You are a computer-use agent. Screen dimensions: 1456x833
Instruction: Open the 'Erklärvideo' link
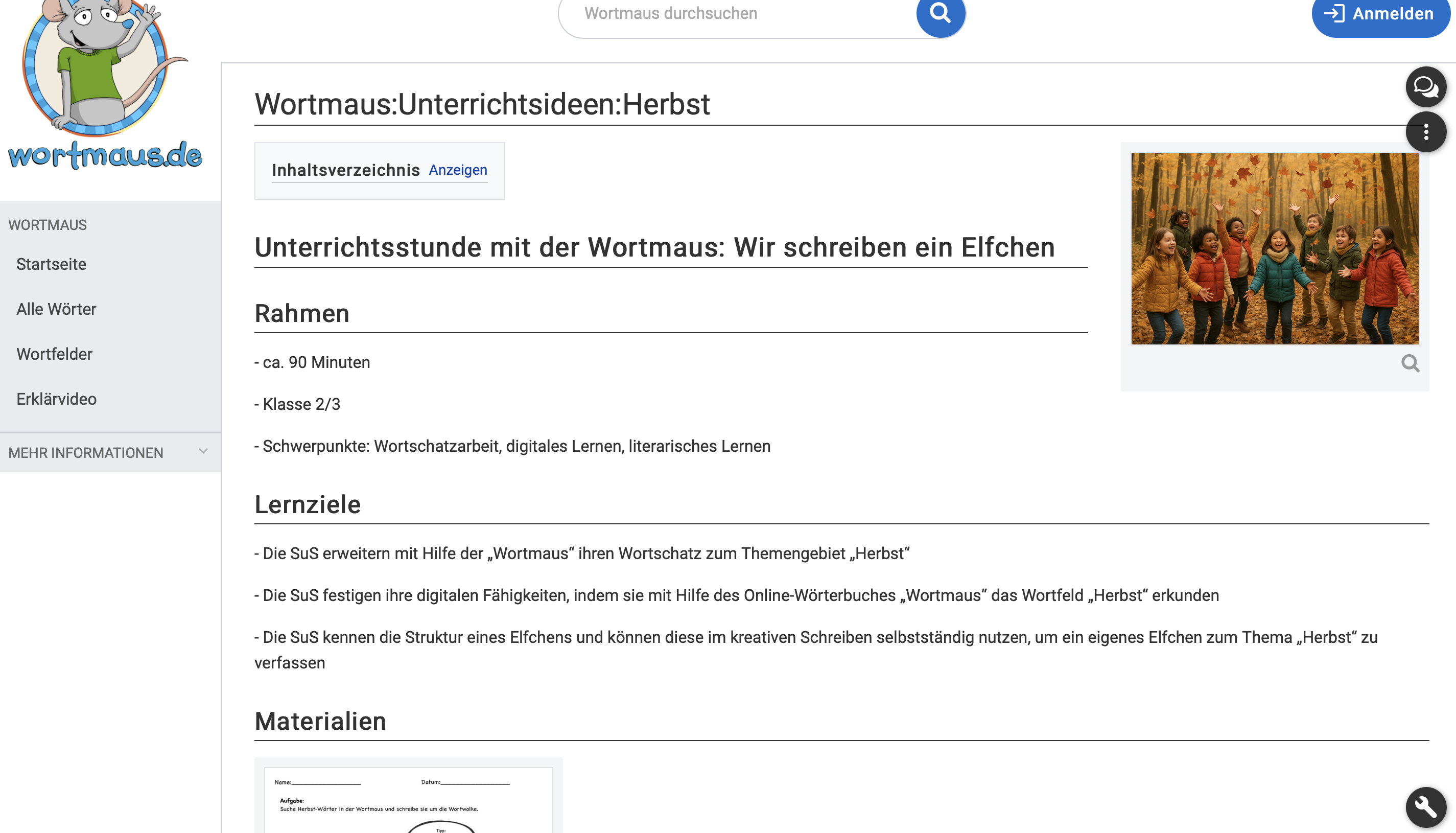pyautogui.click(x=56, y=399)
